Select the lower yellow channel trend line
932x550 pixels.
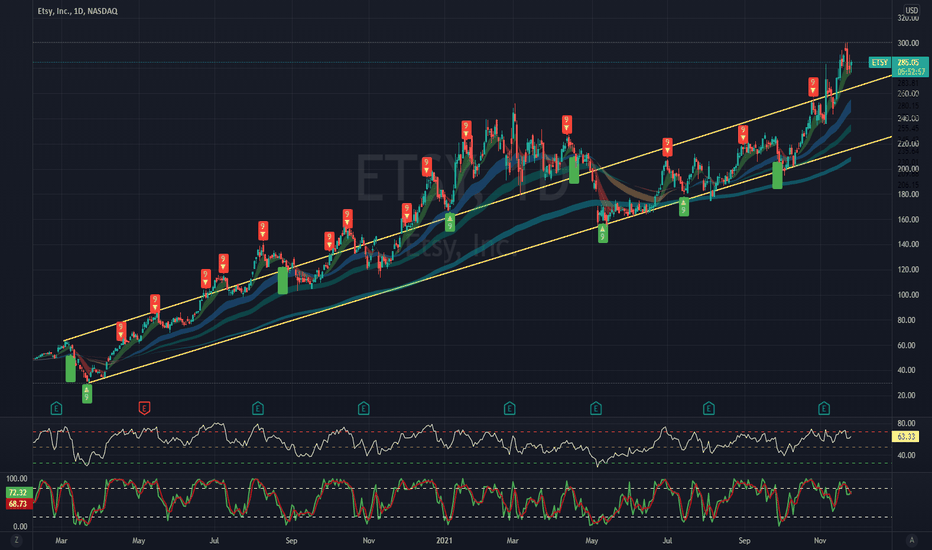(x=490, y=259)
